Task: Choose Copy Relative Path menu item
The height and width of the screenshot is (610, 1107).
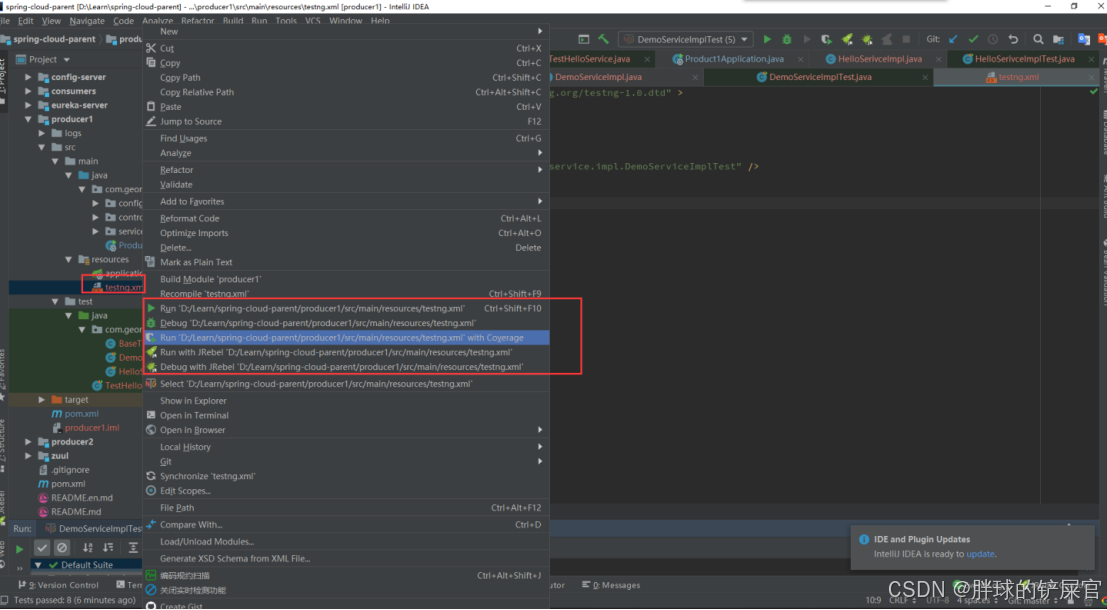Action: click(346, 92)
